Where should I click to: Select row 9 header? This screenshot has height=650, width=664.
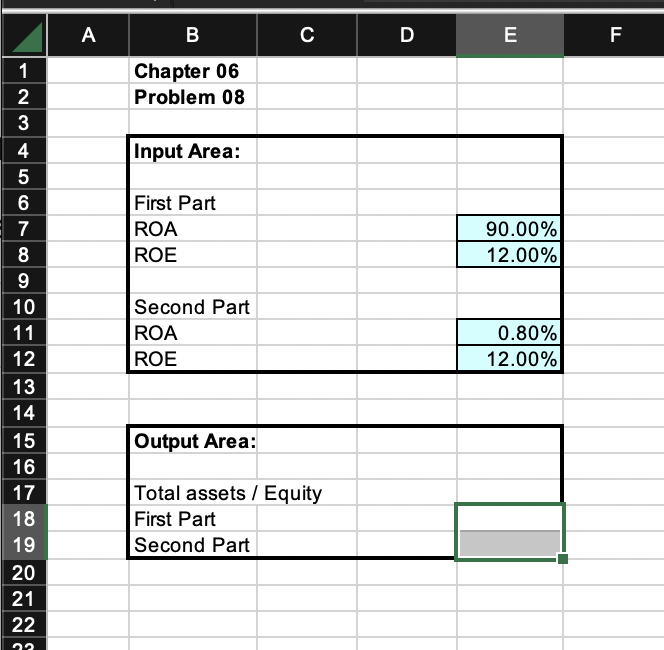[x=24, y=281]
